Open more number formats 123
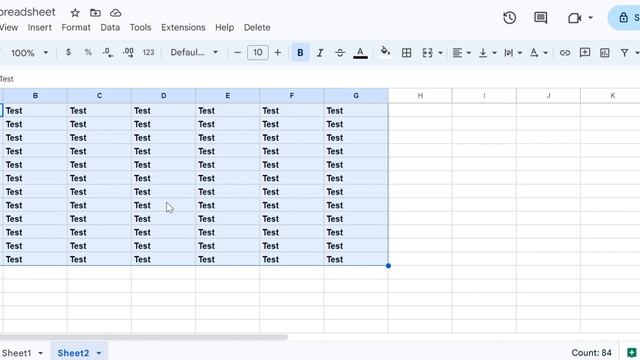The height and width of the screenshot is (360, 640). tap(148, 52)
